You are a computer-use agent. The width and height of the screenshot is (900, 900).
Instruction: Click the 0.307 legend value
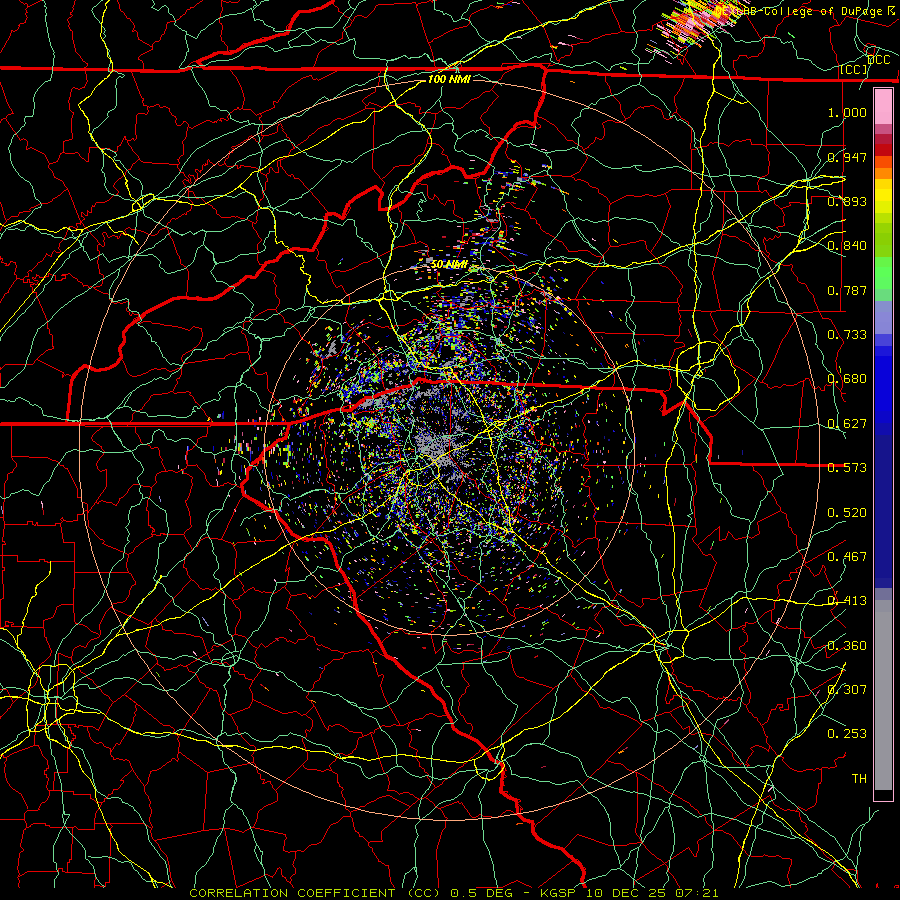click(x=847, y=689)
